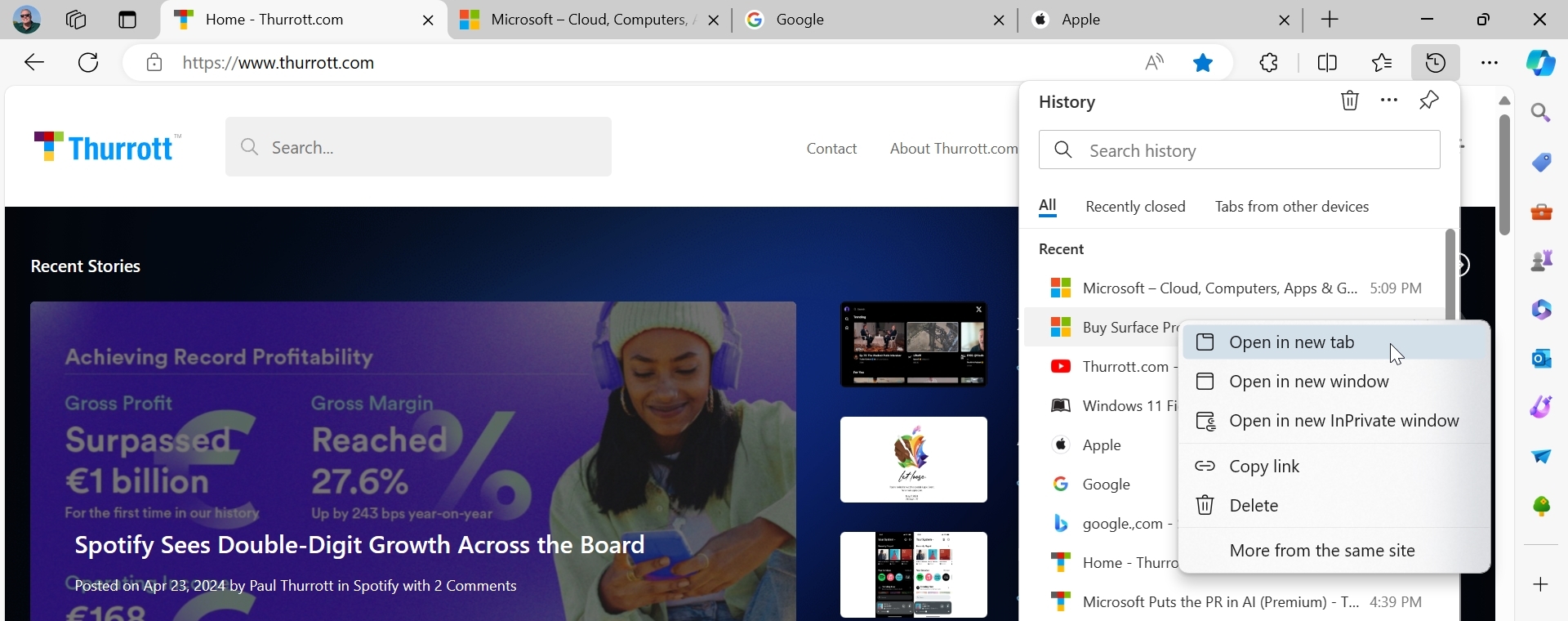Open Settings and more ellipsis menu

tap(1490, 63)
